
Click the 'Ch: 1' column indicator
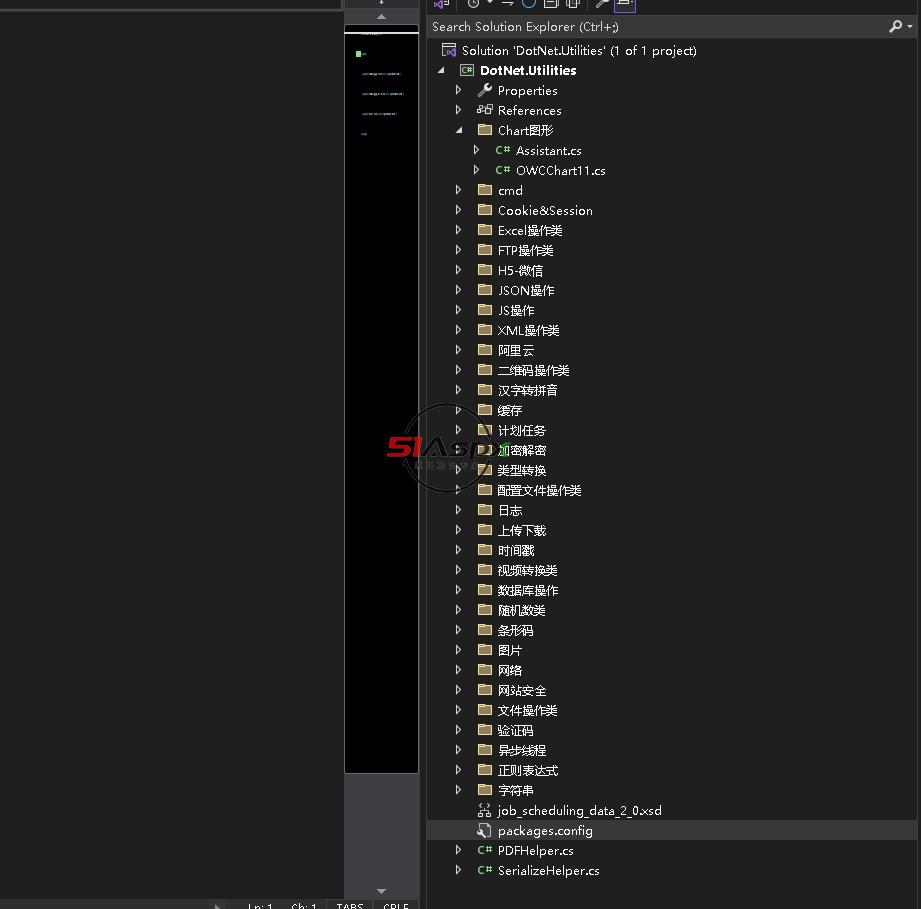[304, 905]
